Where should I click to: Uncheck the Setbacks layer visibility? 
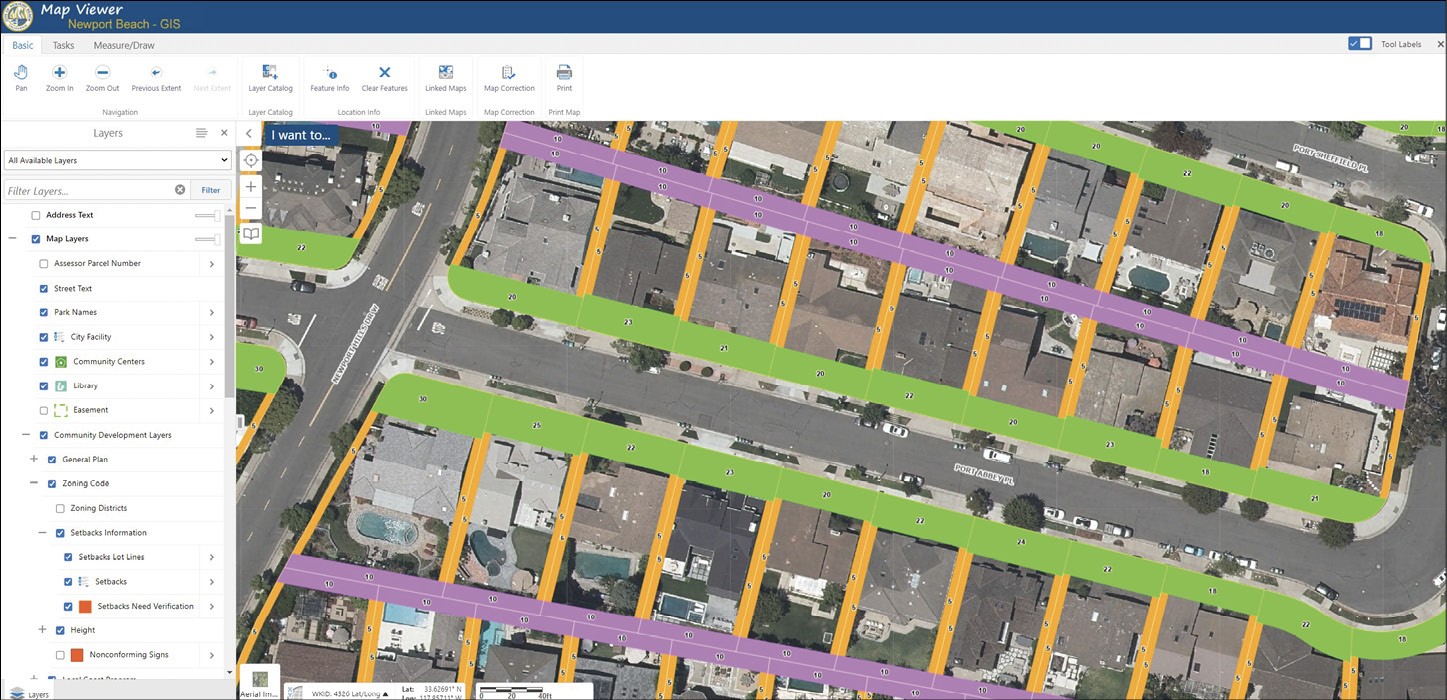[67, 581]
